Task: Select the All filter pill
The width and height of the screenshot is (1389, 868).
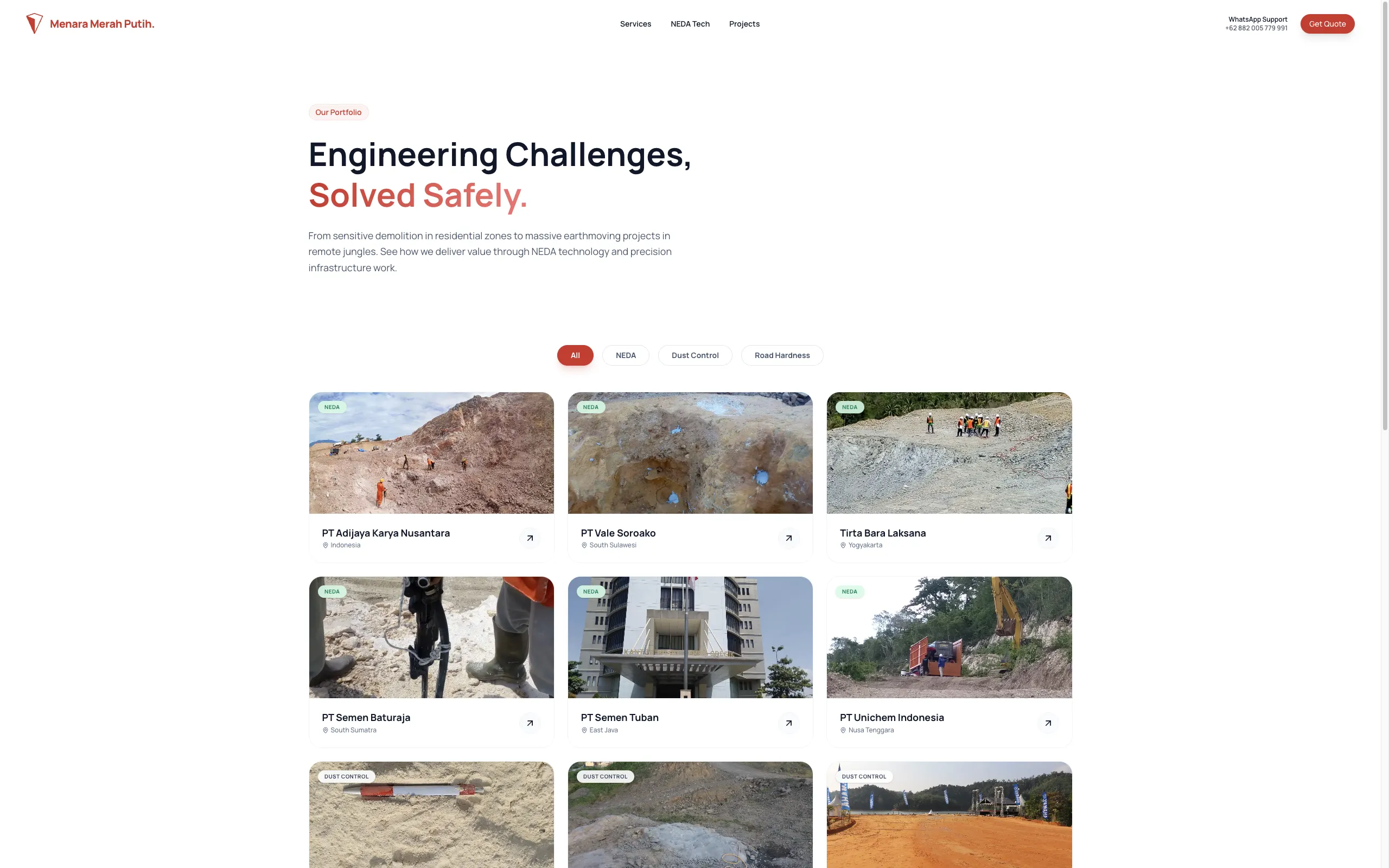Action: pyautogui.click(x=575, y=355)
